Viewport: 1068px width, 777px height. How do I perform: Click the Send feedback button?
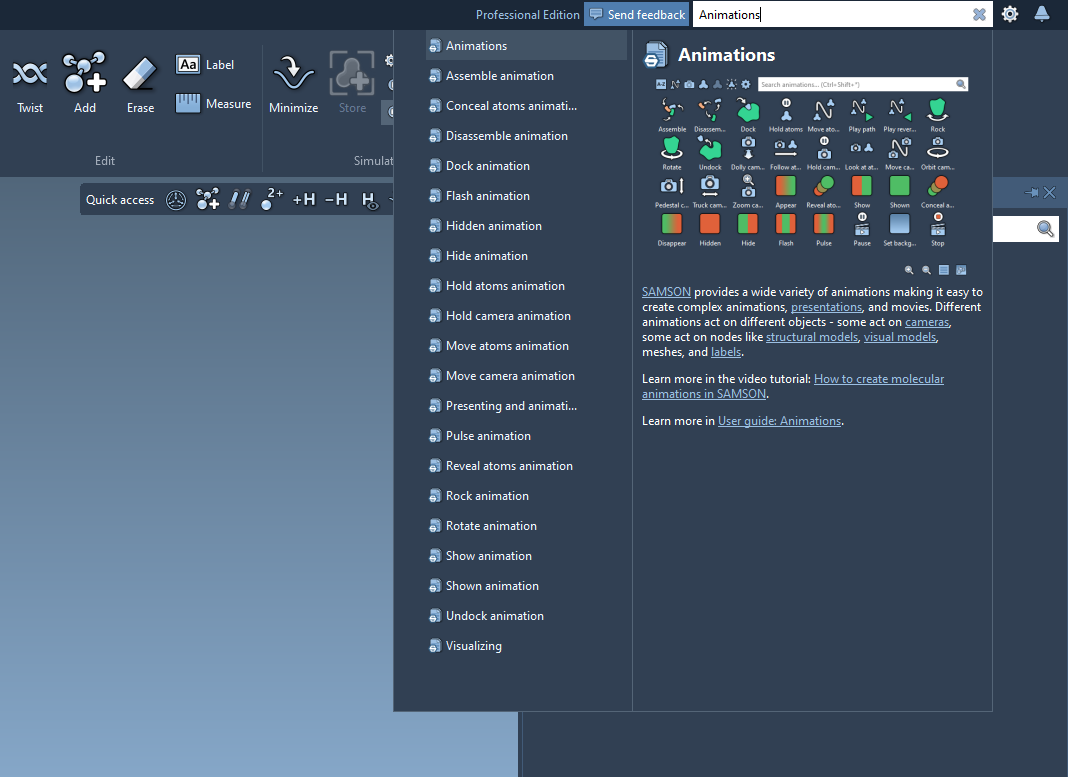pyautogui.click(x=637, y=14)
